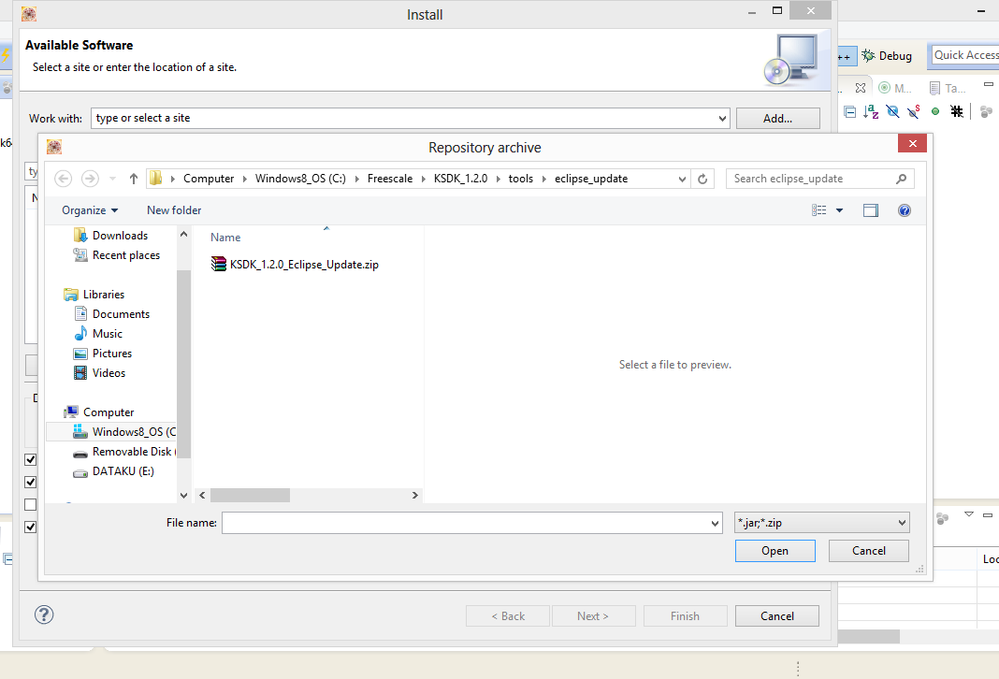The width and height of the screenshot is (999, 679).
Task: Click the Windows8_OS (C:) breadcrumb
Action: [x=300, y=179]
